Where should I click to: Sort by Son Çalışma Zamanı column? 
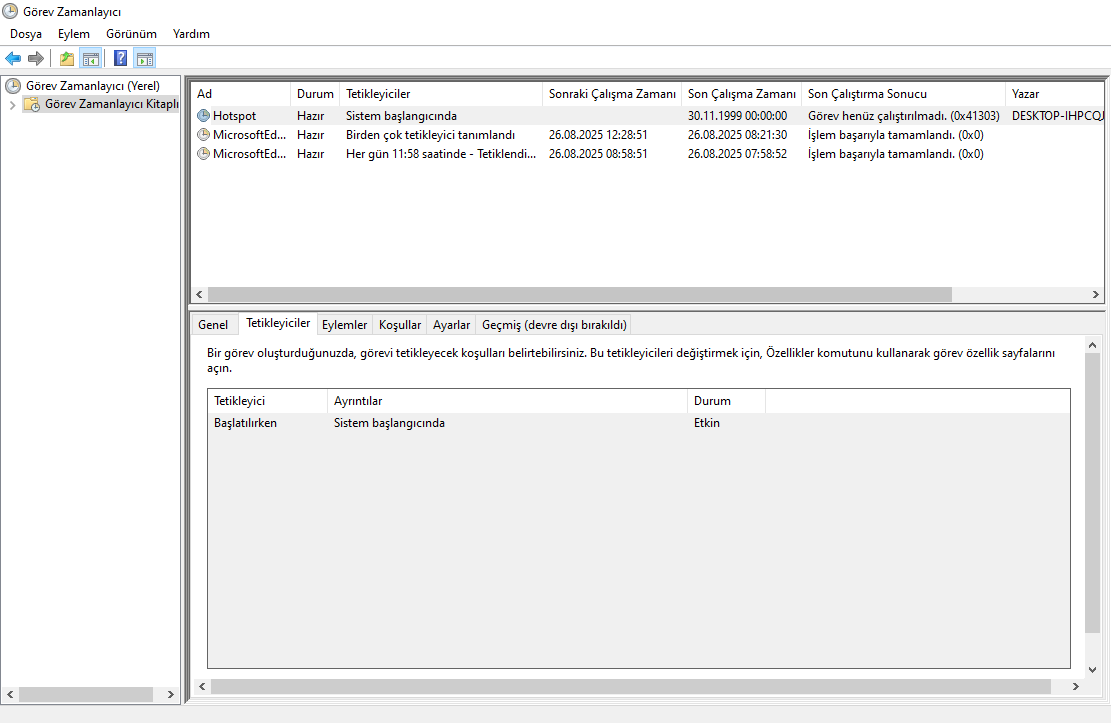coord(742,94)
